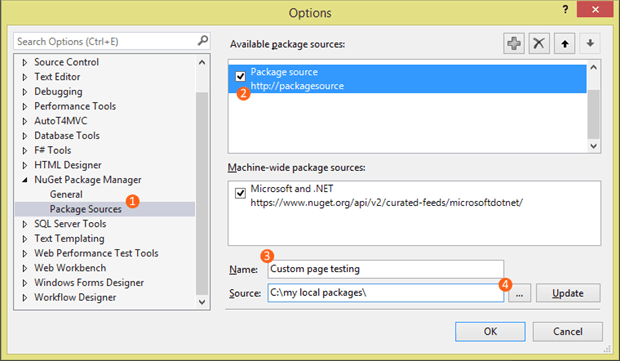This screenshot has height=361, width=620.
Task: Move package source down with arrow icon
Action: pyautogui.click(x=590, y=43)
